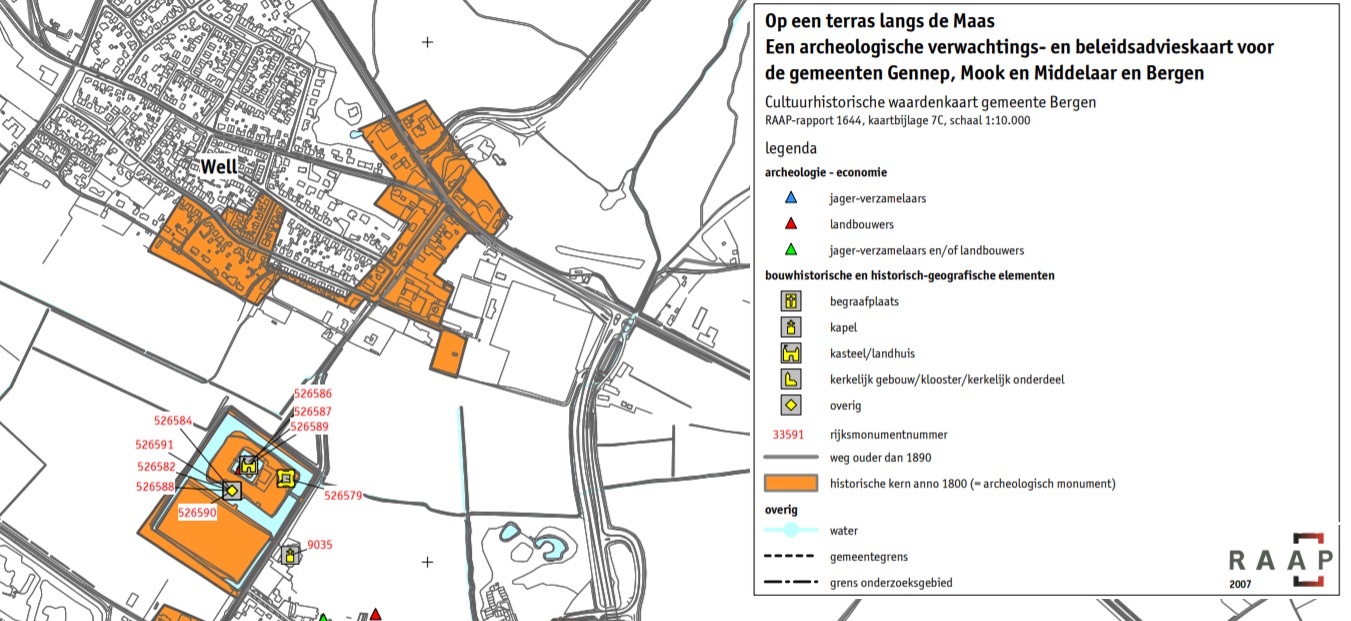Image resolution: width=1351 pixels, height=621 pixels.
Task: Click the cross tick mark right of 9035
Action: (x=428, y=562)
